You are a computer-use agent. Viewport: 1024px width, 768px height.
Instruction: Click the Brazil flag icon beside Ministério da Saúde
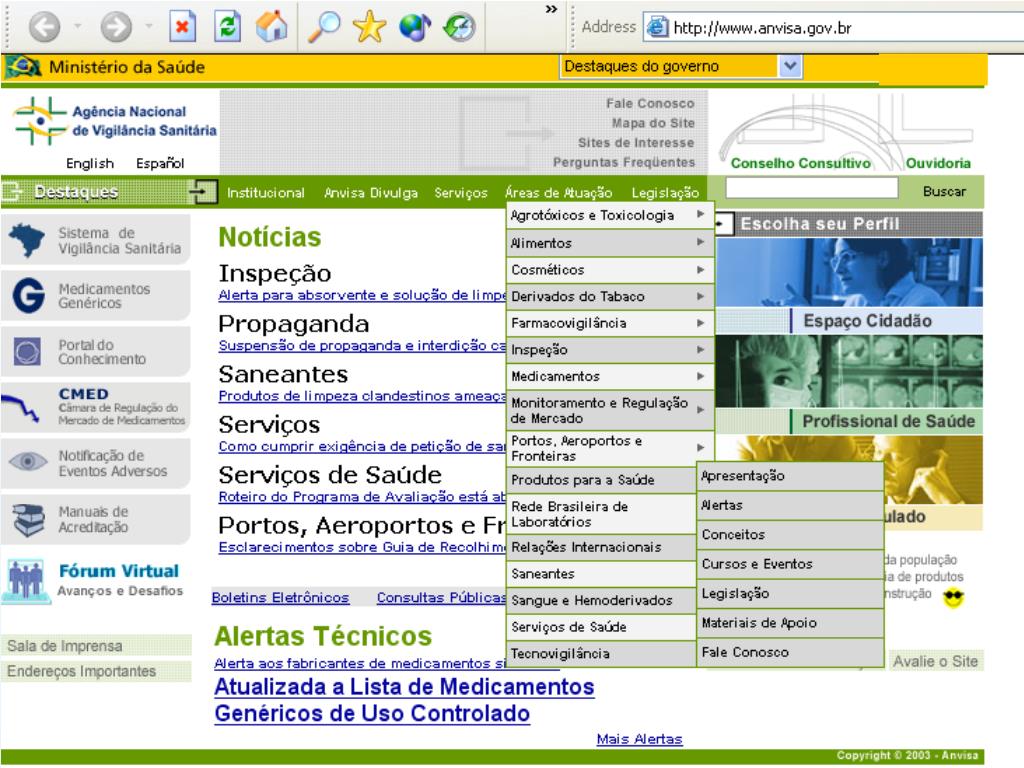point(24,66)
